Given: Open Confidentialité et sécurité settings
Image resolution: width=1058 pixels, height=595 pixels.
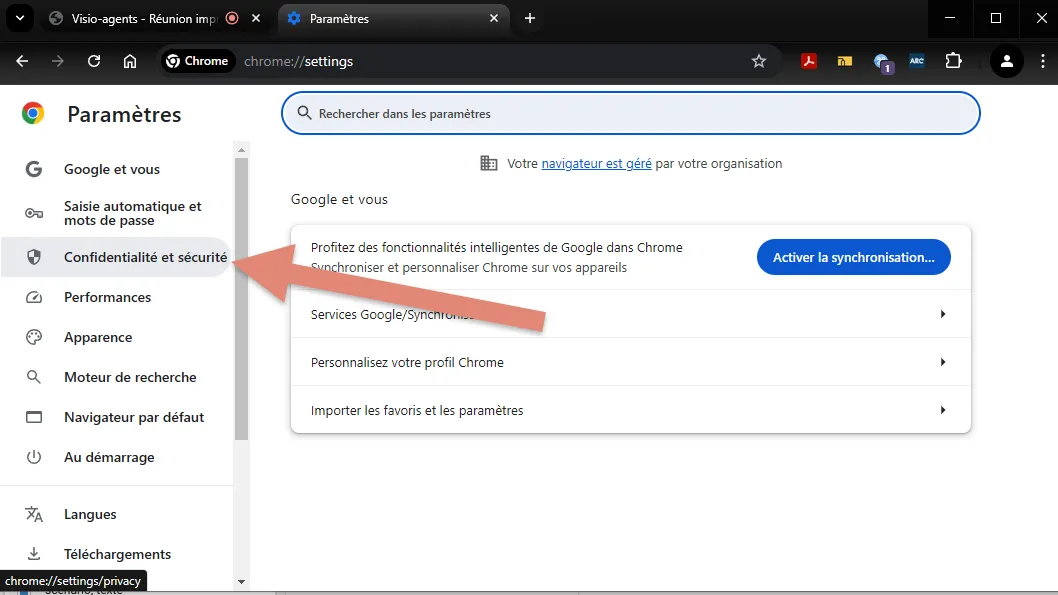Looking at the screenshot, I should (x=116, y=257).
